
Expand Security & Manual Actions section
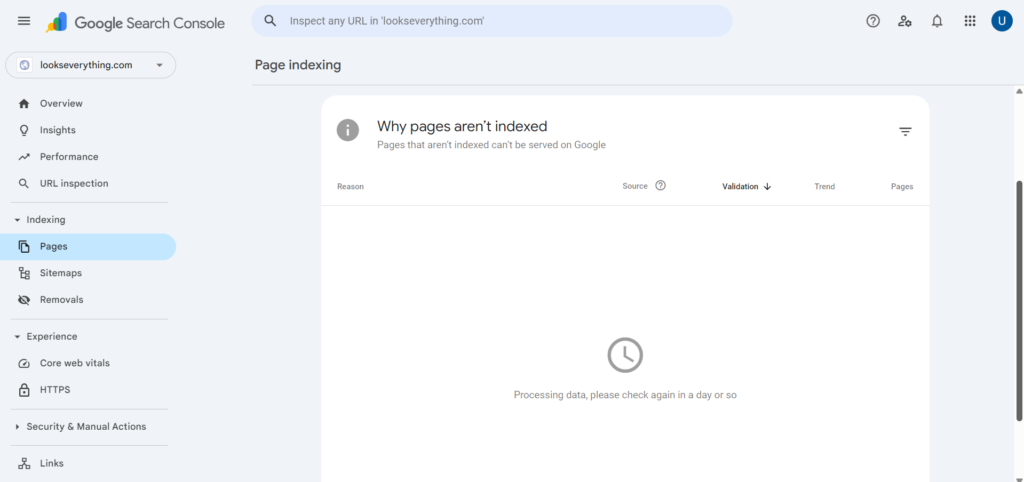(x=17, y=427)
